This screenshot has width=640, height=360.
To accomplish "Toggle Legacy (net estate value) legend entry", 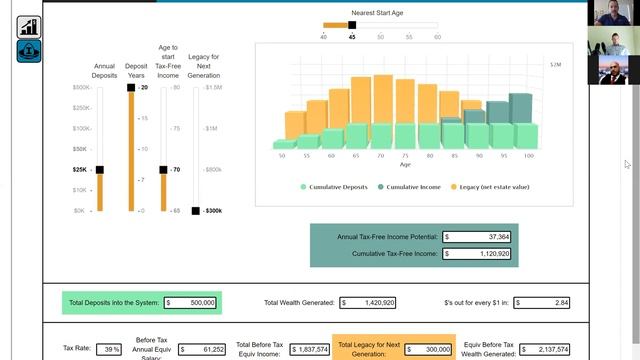I will point(490,187).
